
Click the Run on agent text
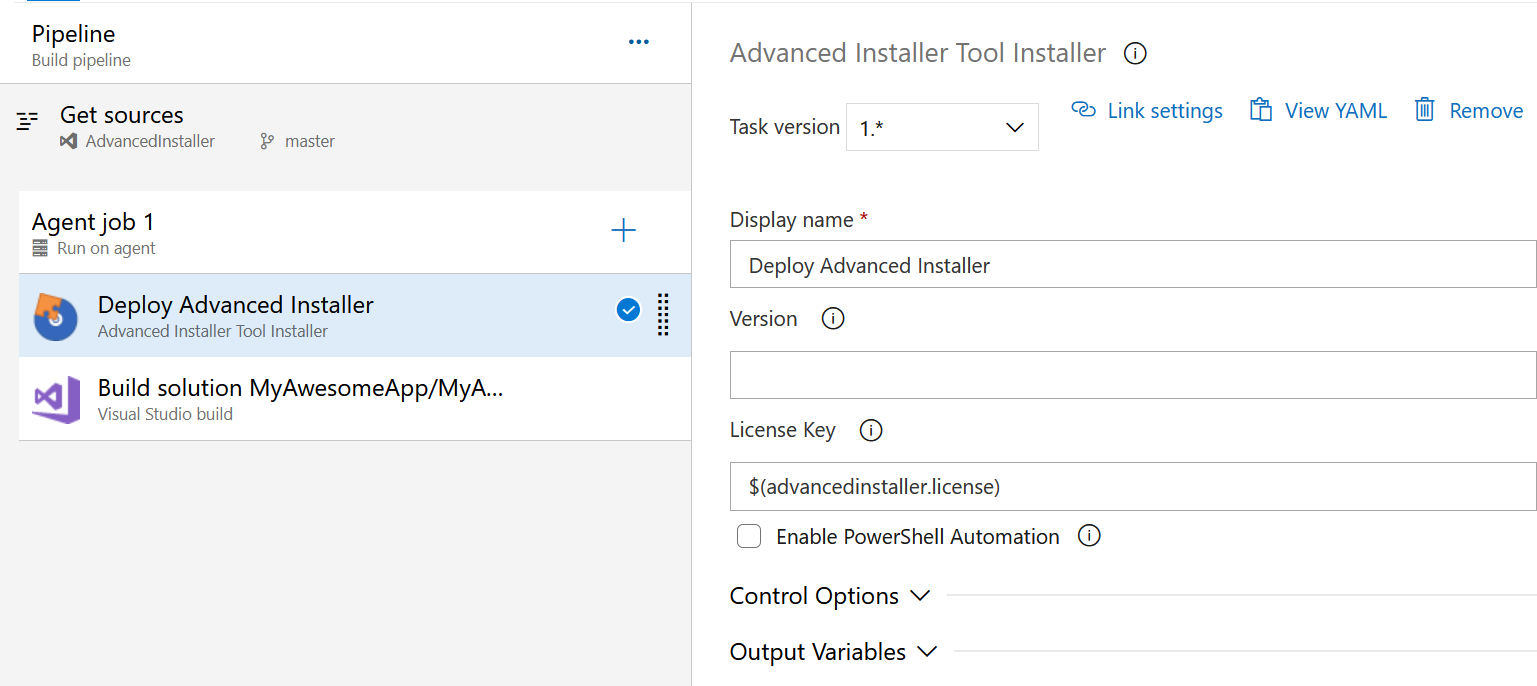point(106,248)
